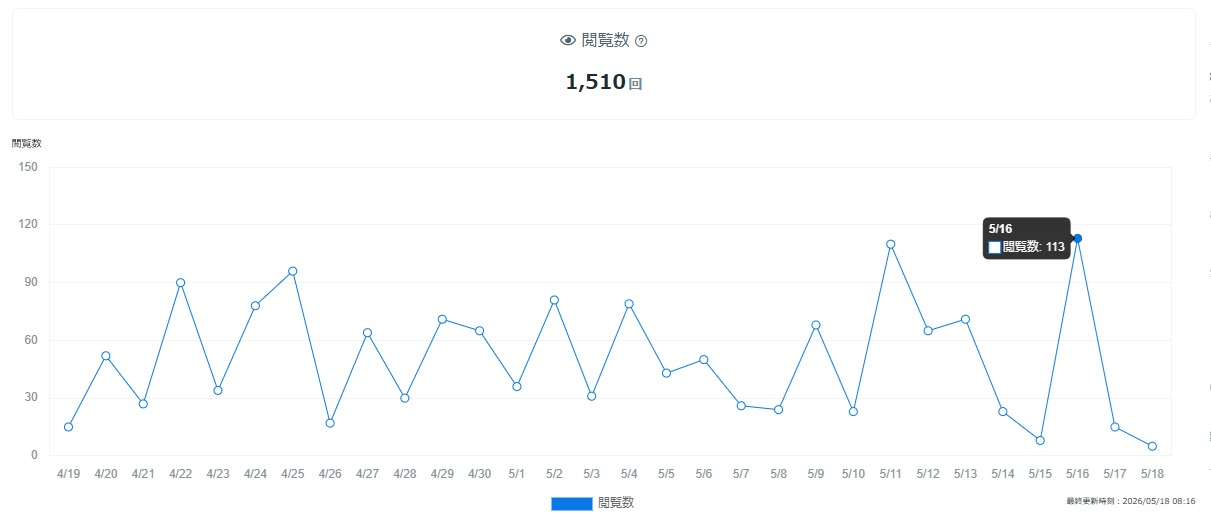The image size is (1211, 520).
Task: Select the 4/20 data point on the line
Action: click(x=106, y=356)
